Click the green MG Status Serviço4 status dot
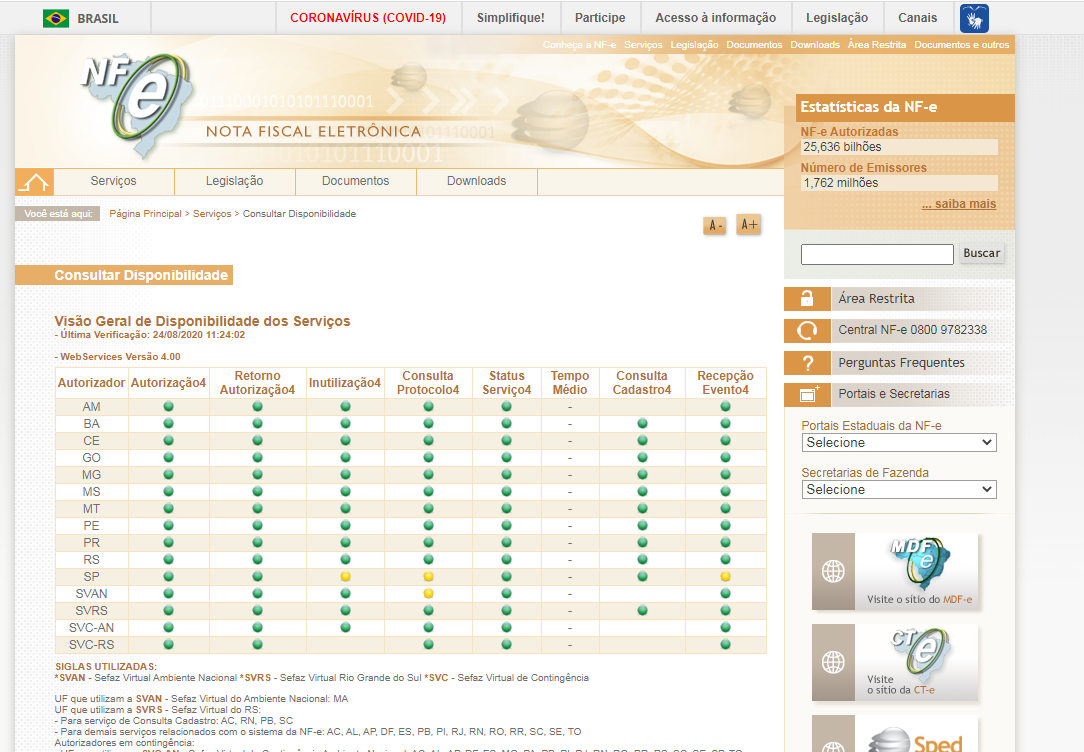Viewport: 1084px width, 752px height. pyautogui.click(x=507, y=475)
